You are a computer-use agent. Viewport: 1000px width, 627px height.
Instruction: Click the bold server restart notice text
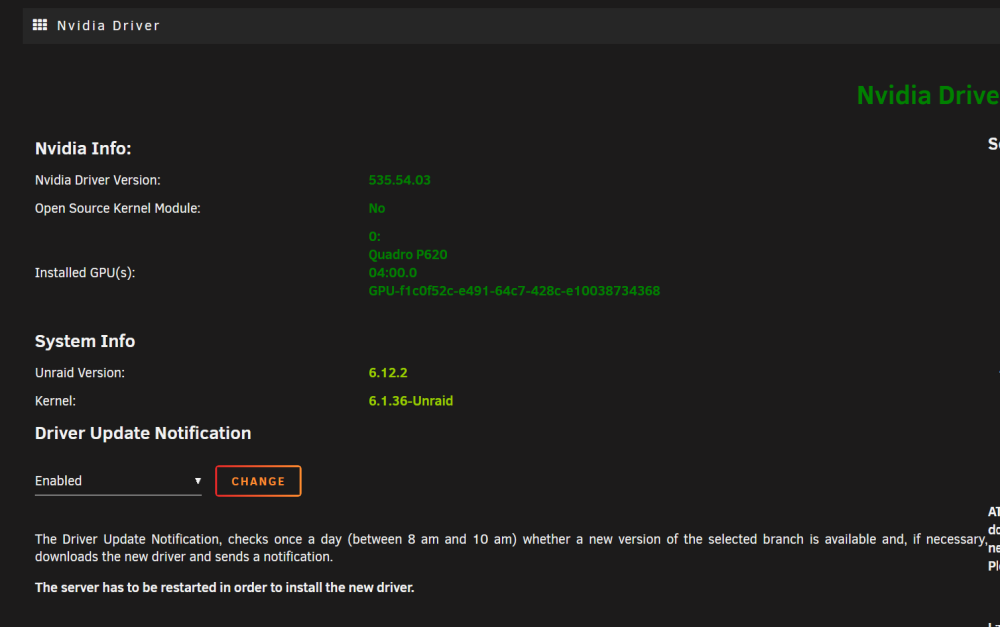(224, 587)
